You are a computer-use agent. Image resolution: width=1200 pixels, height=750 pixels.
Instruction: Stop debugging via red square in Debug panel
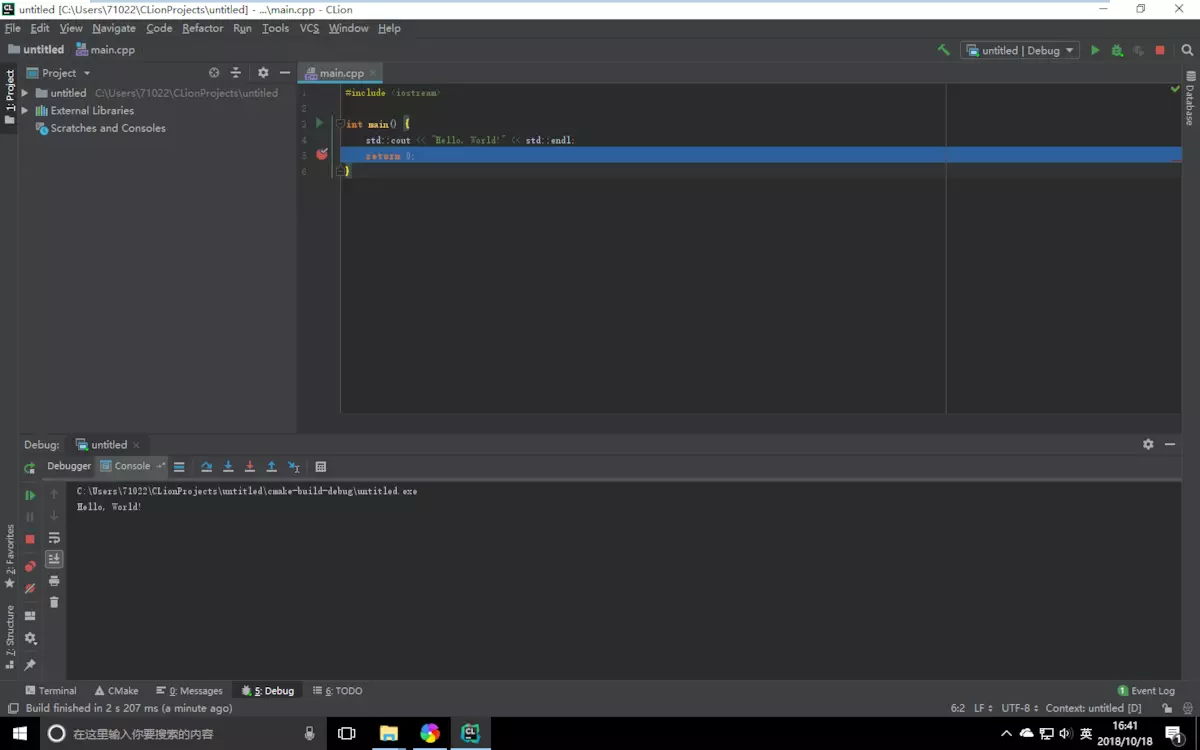(x=30, y=539)
